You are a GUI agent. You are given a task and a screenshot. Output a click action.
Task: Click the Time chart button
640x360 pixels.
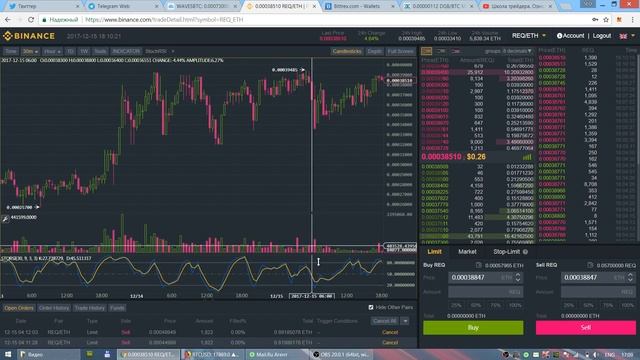tap(11, 51)
